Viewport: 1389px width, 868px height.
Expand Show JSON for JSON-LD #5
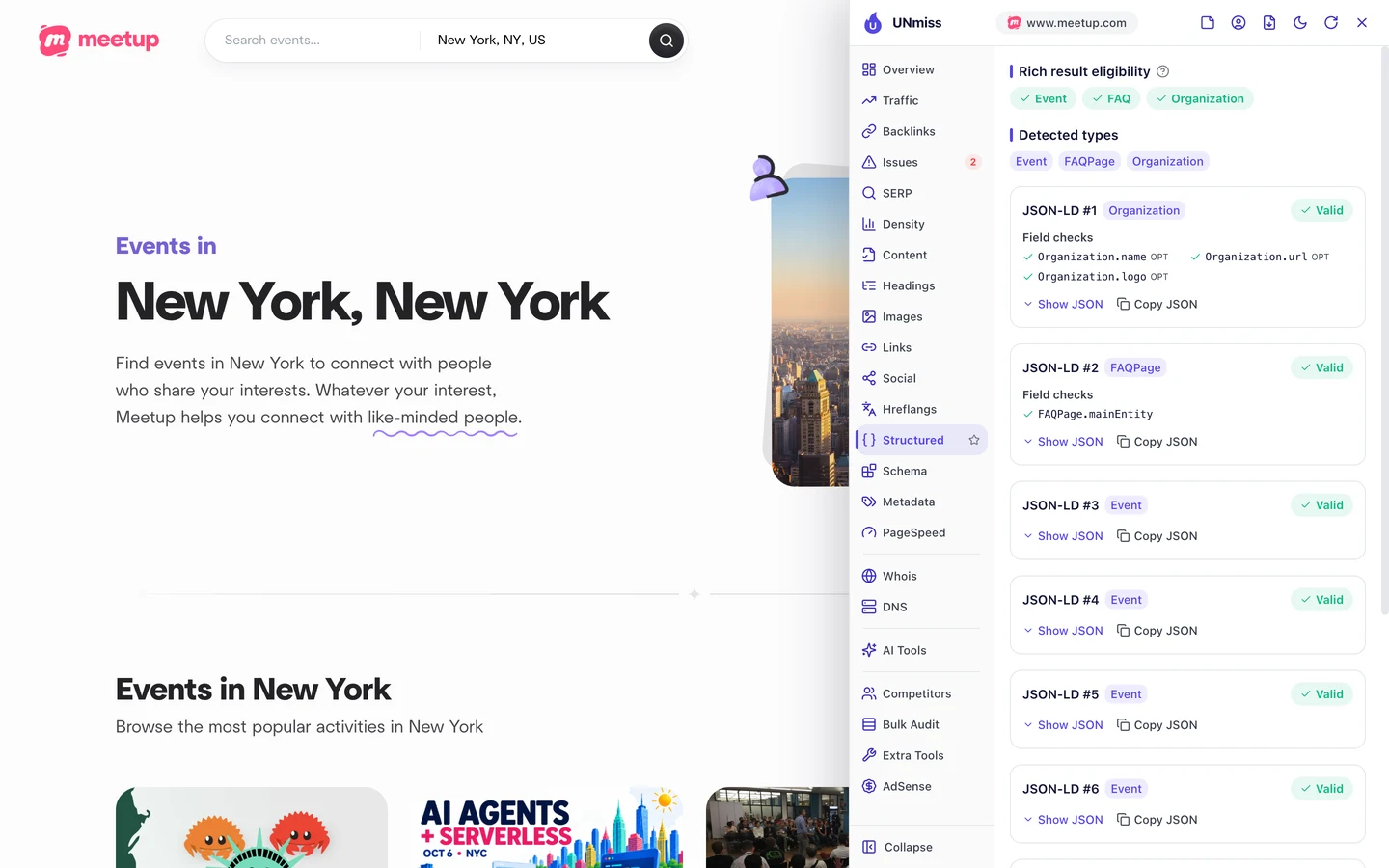coord(1063,725)
